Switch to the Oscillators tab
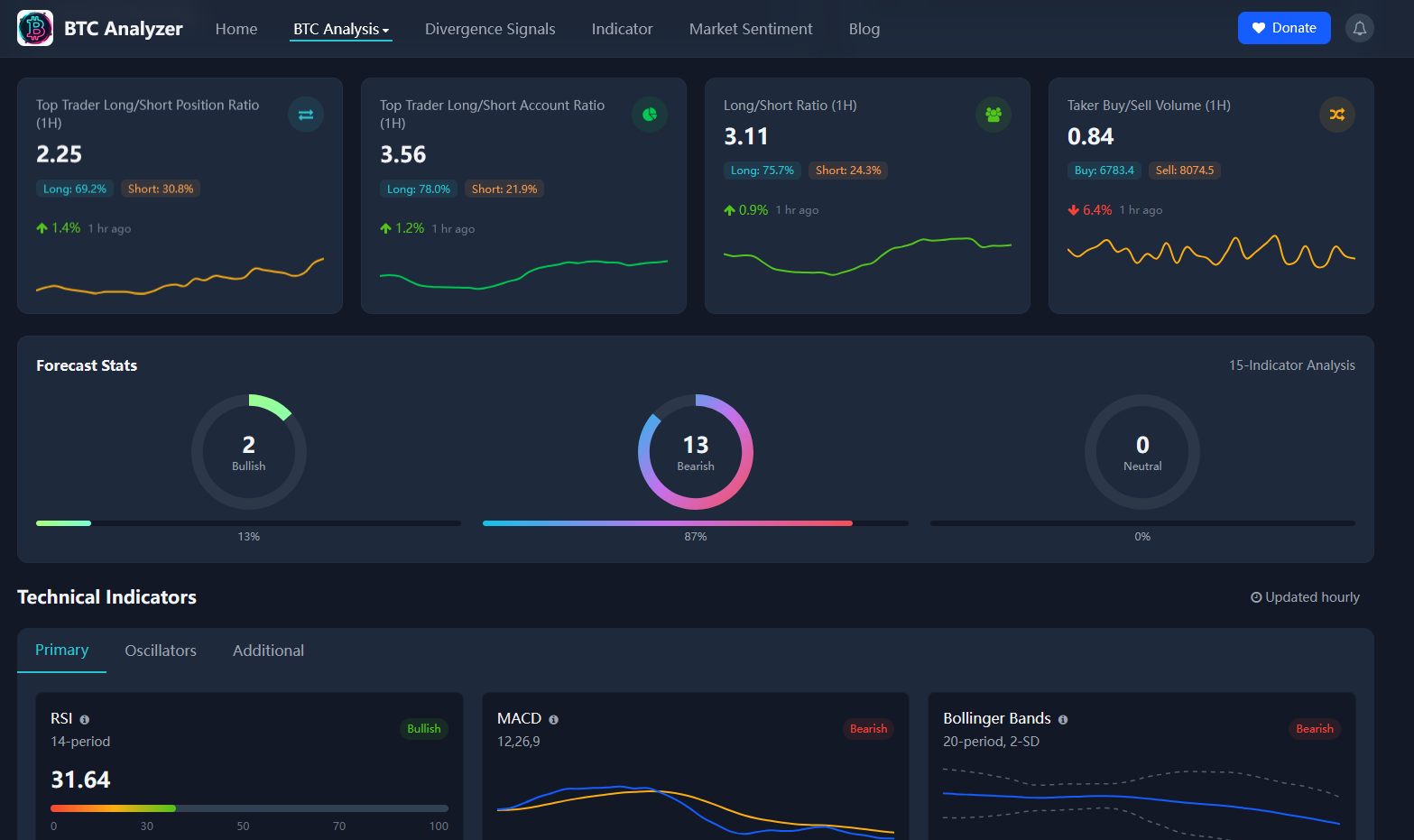The image size is (1414, 840). [161, 650]
